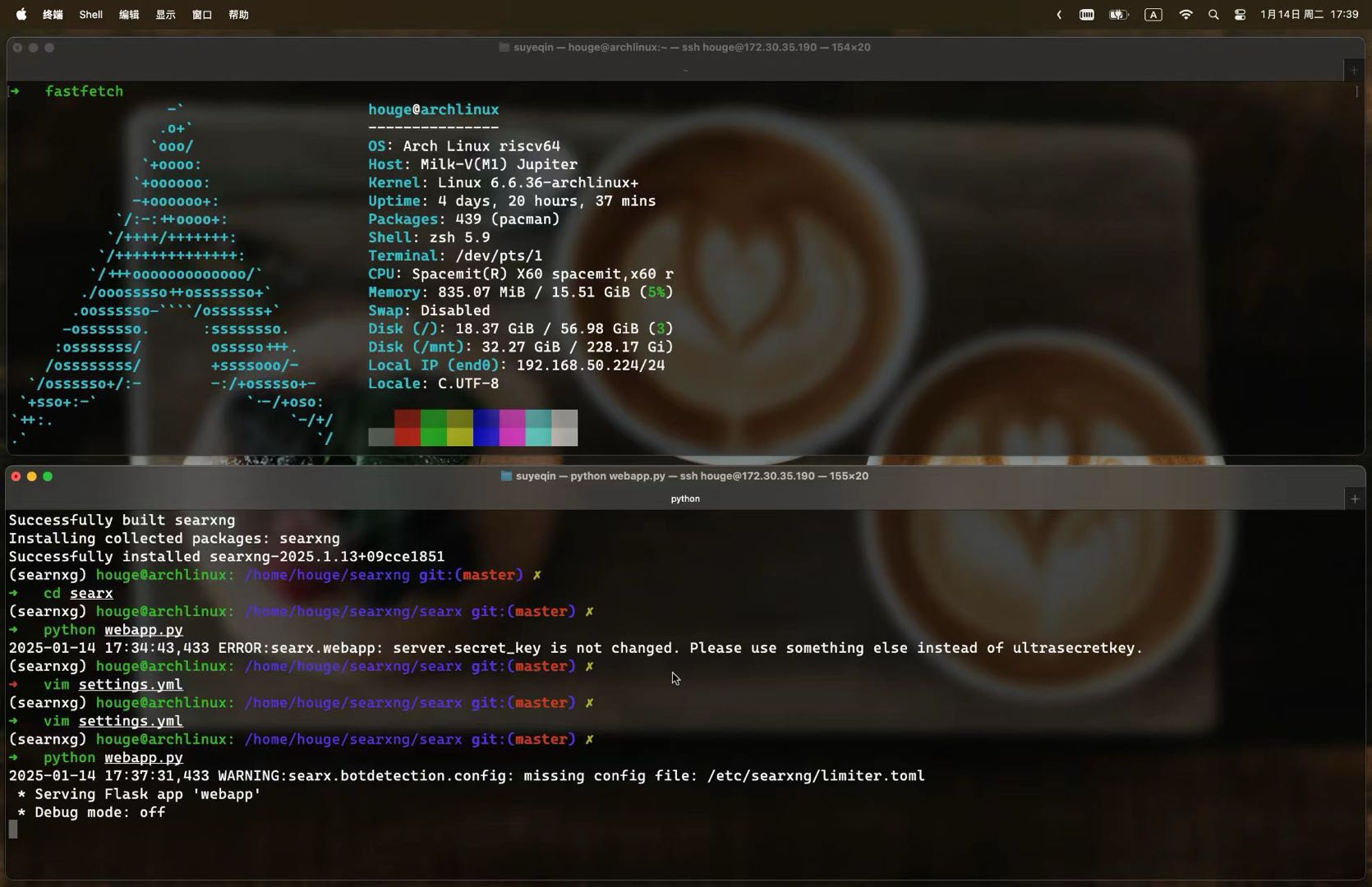This screenshot has width=1372, height=887.
Task: Click the Disk (/mnt) usage line
Action: tap(521, 347)
